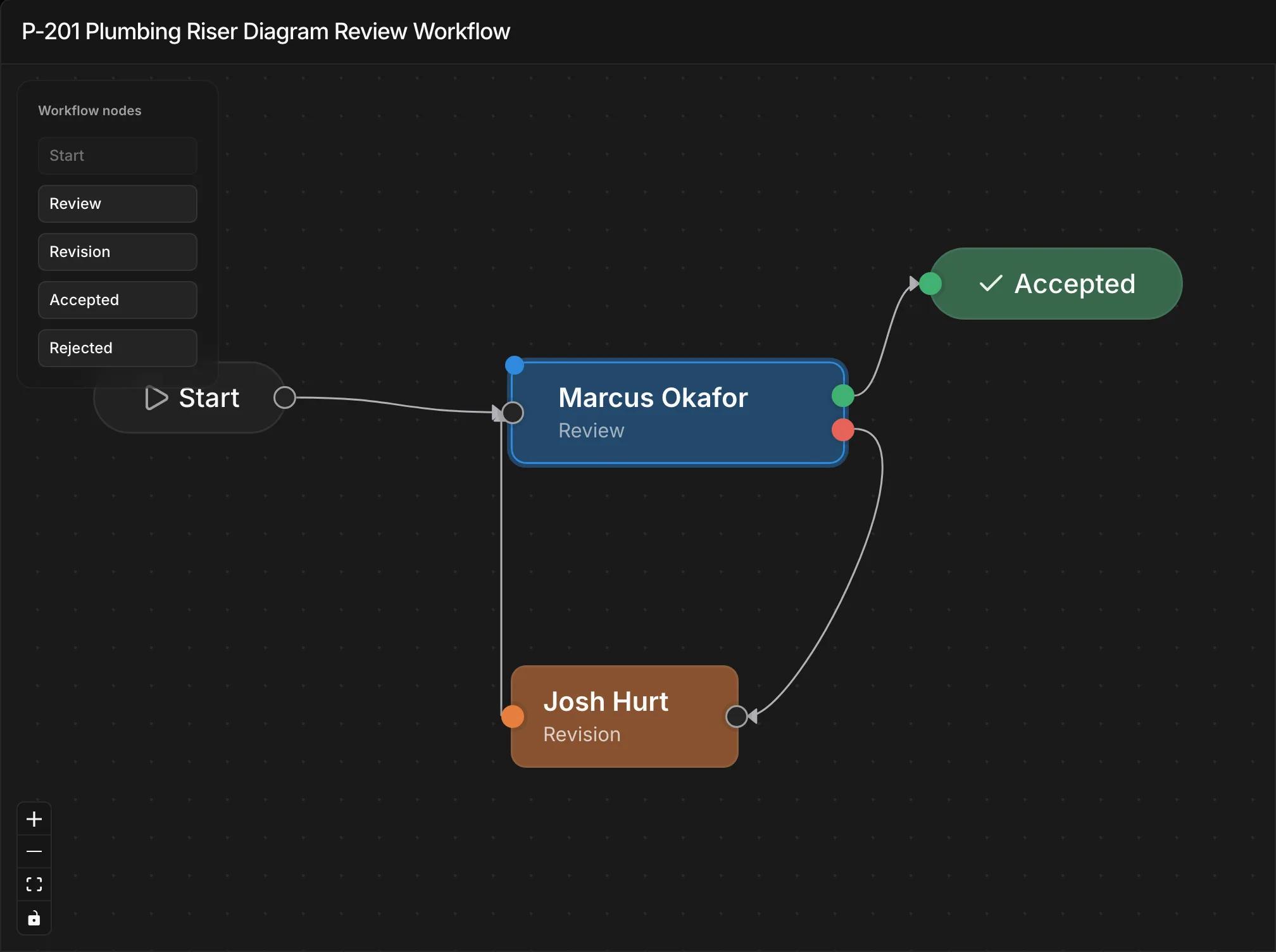Click Marcus Okafor node's left input handle
Viewport: 1276px width, 952px height.
point(513,413)
